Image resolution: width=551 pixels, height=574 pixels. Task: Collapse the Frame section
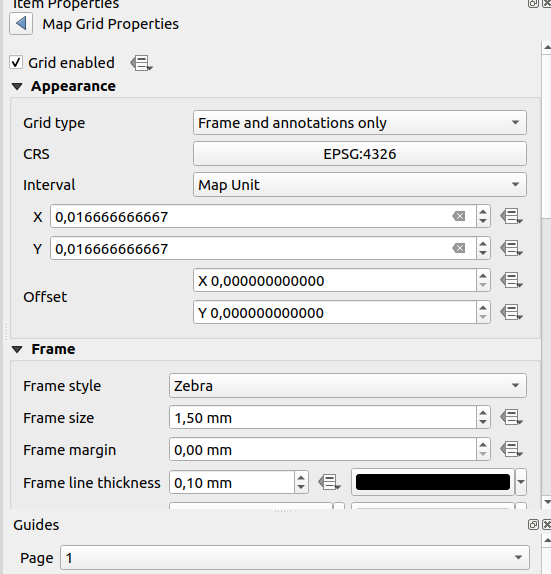(x=17, y=350)
